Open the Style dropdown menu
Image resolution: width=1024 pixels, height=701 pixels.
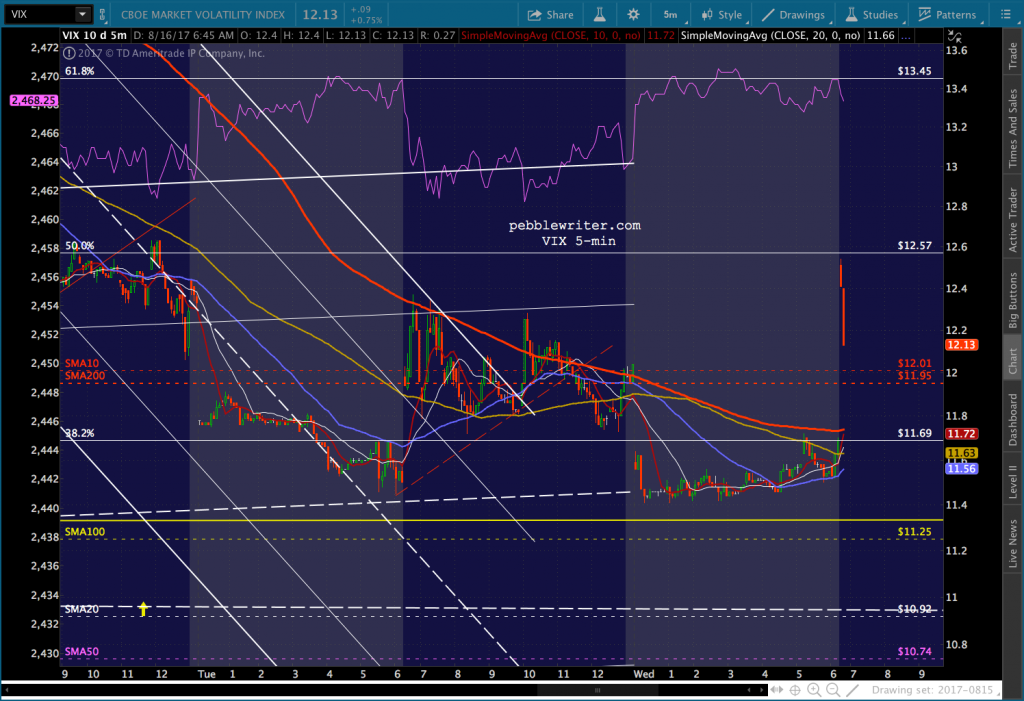[x=722, y=14]
